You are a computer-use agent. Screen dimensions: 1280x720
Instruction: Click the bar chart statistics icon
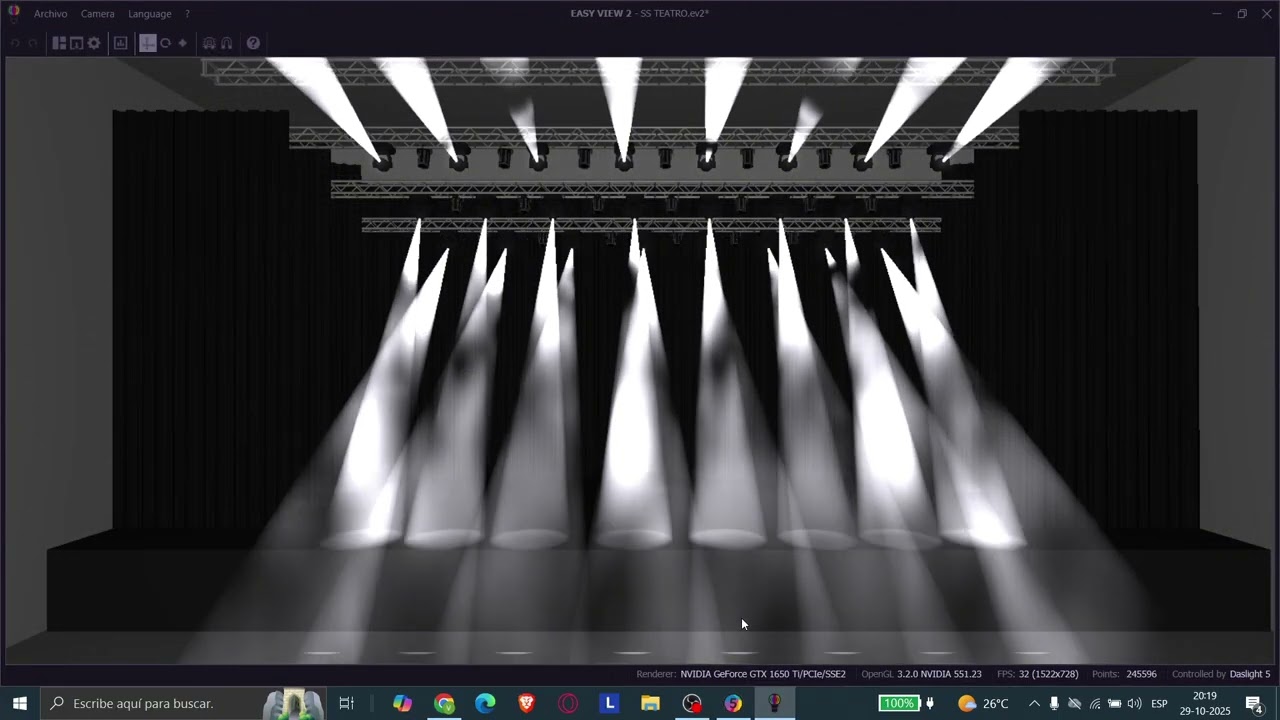pos(121,43)
